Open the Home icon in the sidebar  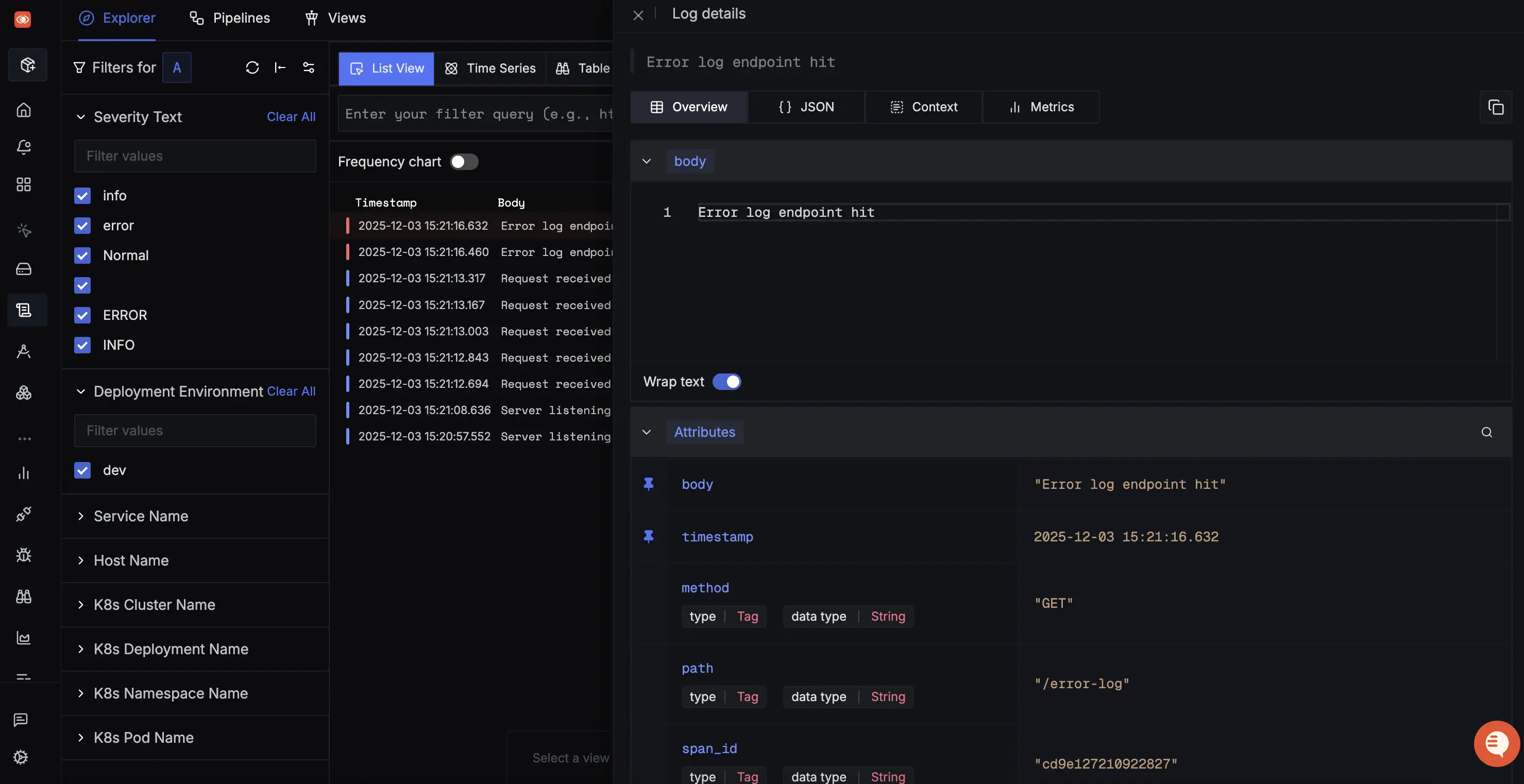point(24,110)
